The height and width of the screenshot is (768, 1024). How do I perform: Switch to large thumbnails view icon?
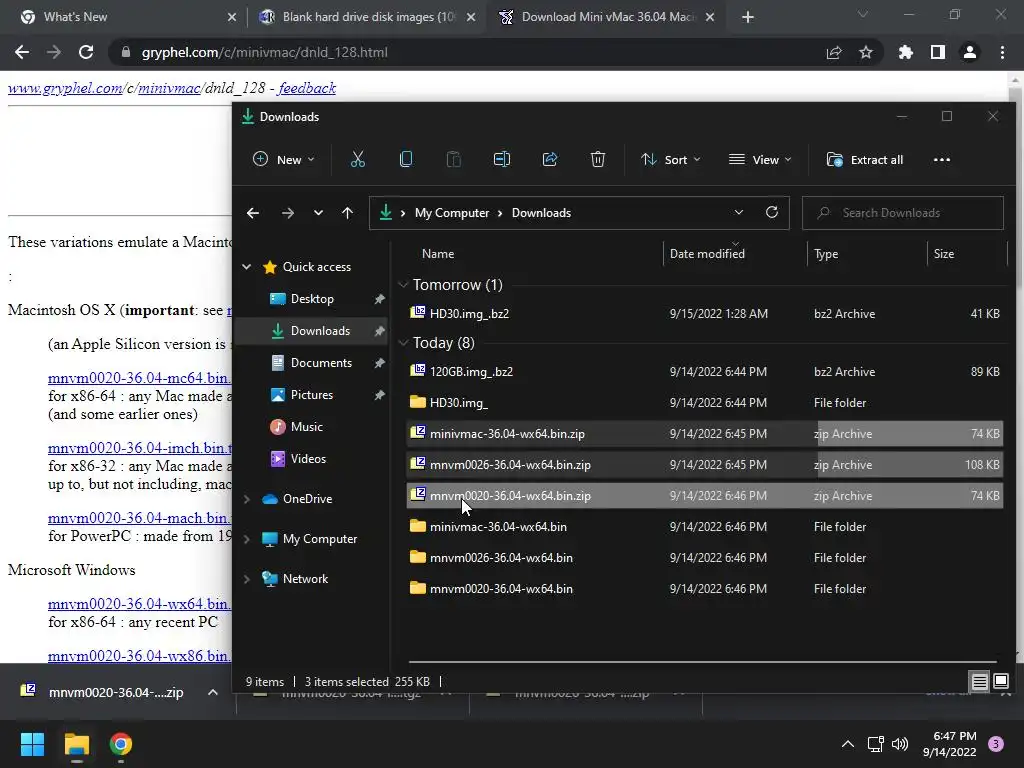[x=1000, y=682]
